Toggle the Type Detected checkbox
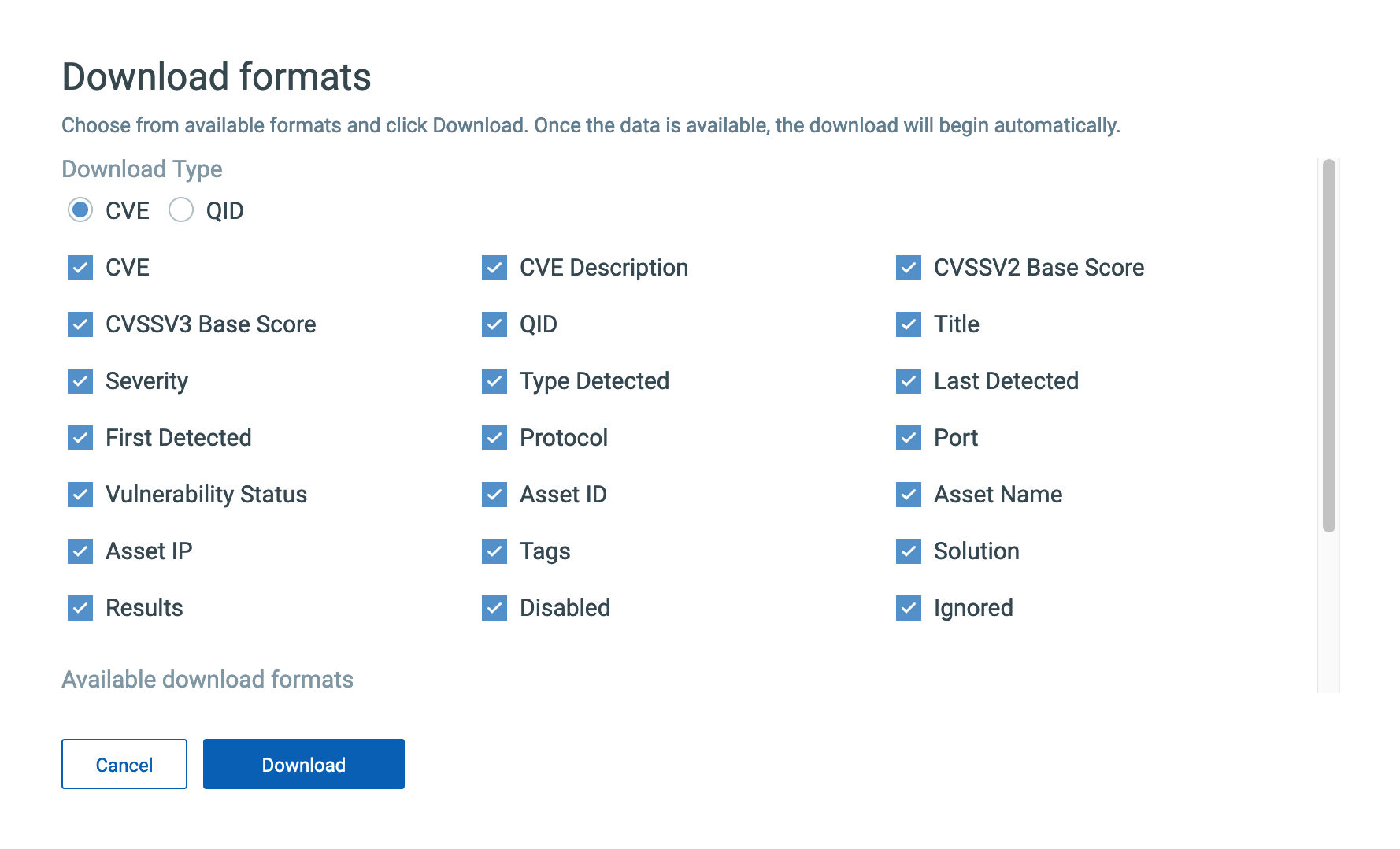 [494, 381]
